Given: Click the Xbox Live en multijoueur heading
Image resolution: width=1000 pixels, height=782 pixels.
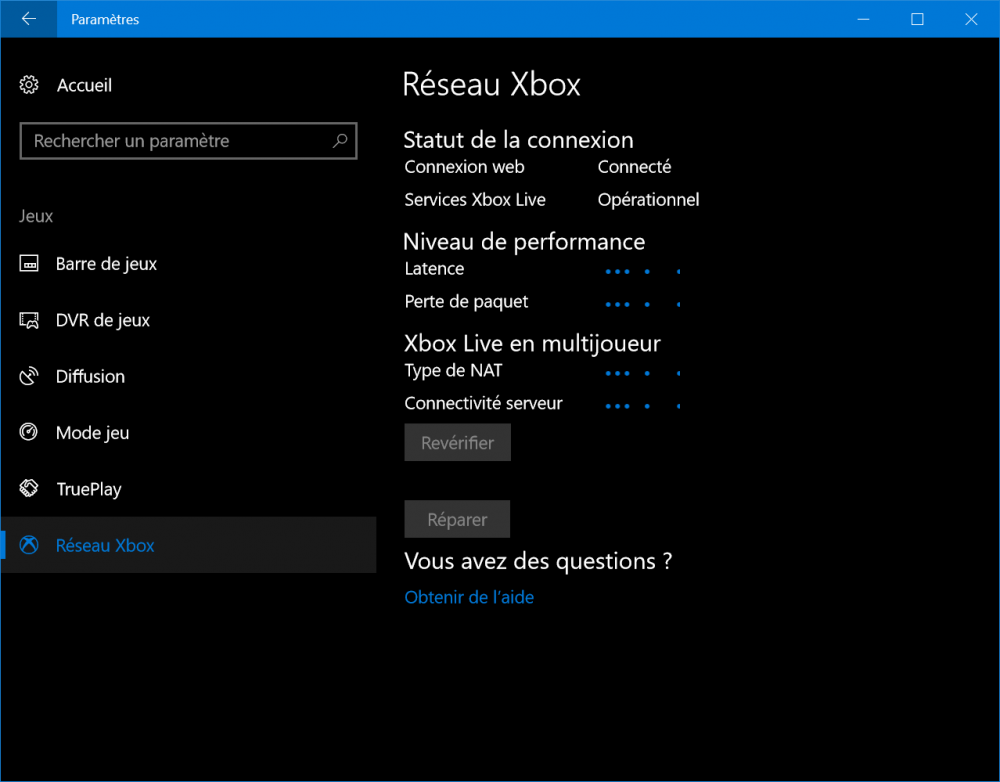Looking at the screenshot, I should 533,344.
